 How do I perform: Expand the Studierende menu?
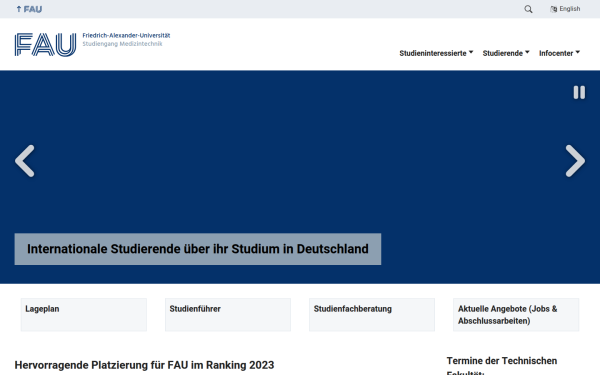(x=506, y=53)
